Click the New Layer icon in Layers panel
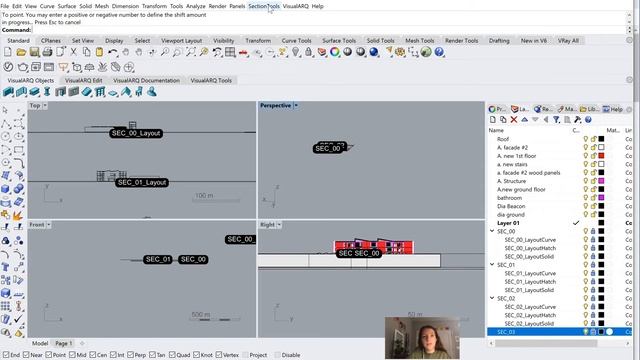Screen dimensions: 640x360 pyautogui.click(x=493, y=120)
